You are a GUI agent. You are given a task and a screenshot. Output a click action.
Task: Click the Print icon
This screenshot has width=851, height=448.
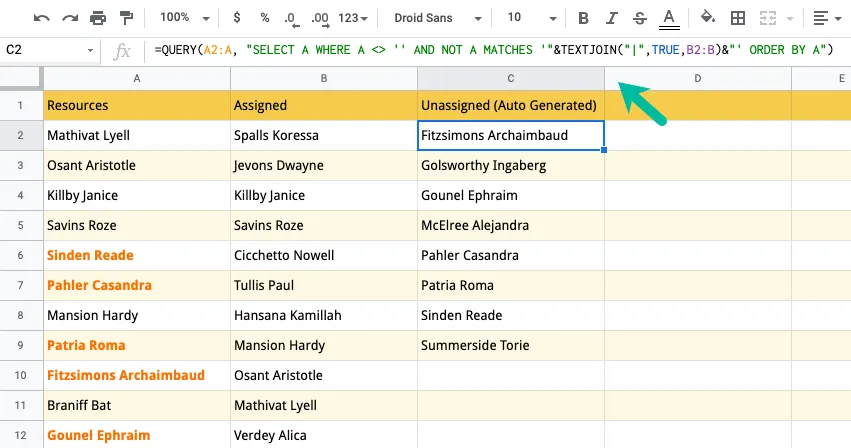(x=98, y=18)
